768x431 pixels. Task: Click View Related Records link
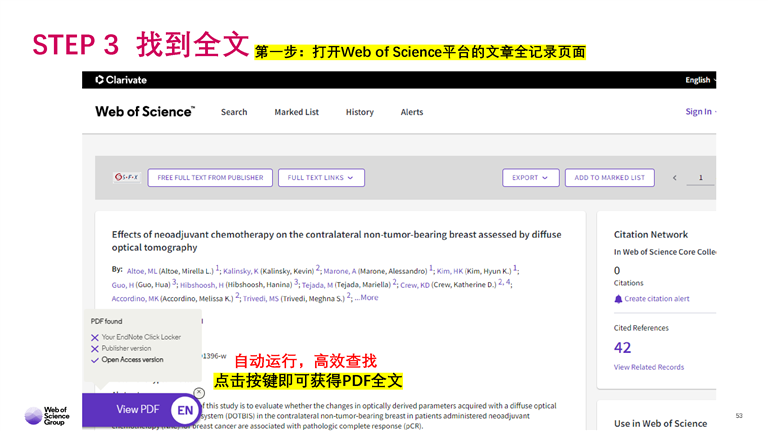pyautogui.click(x=649, y=367)
